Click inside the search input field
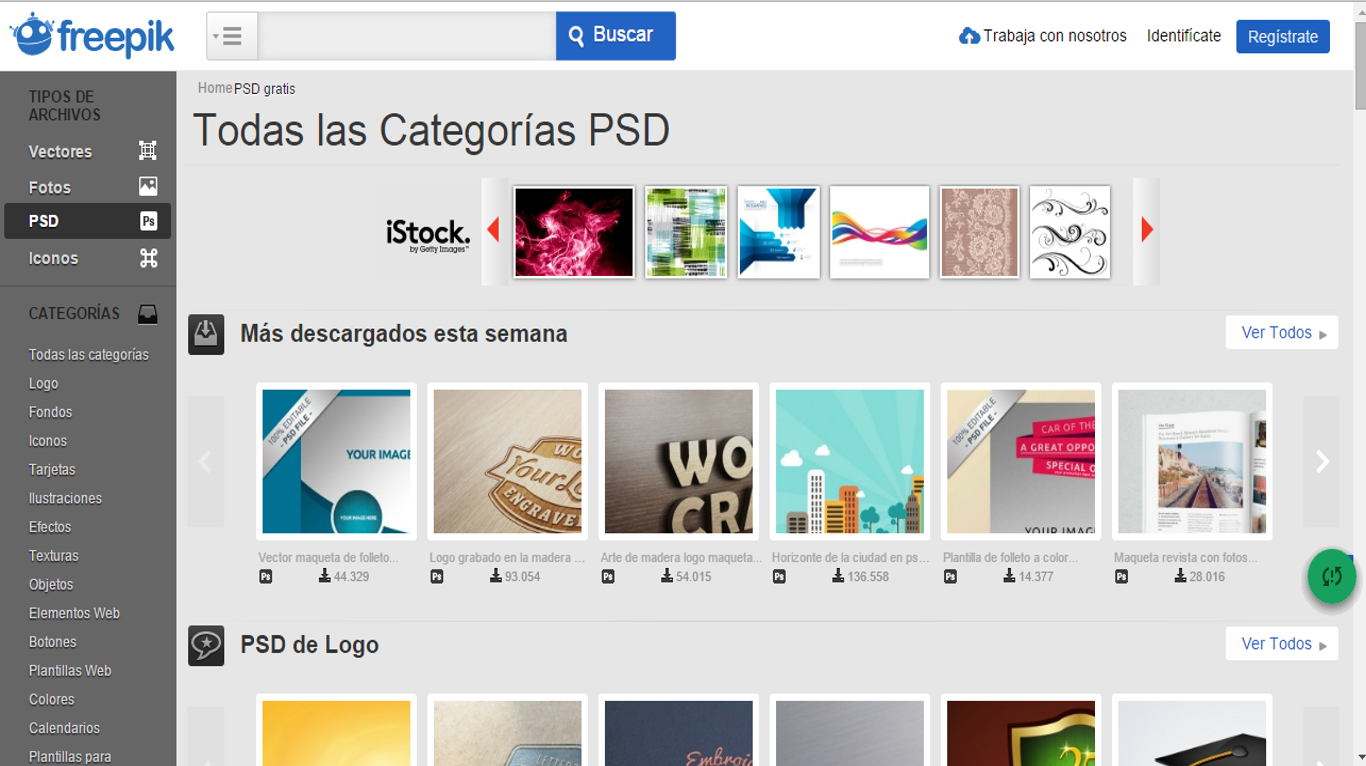 405,35
